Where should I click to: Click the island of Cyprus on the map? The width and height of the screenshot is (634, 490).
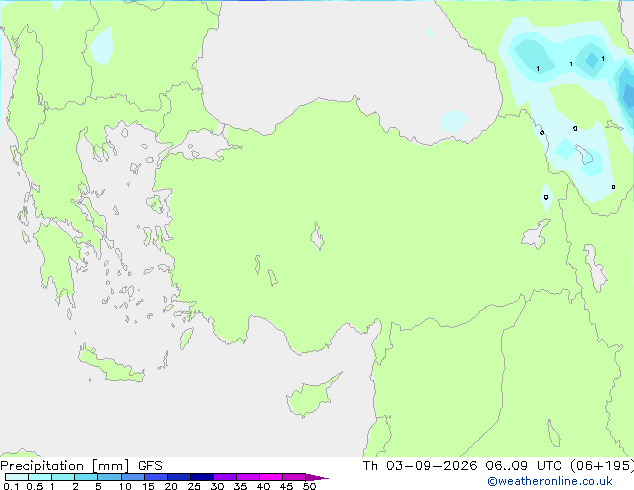[x=311, y=395]
